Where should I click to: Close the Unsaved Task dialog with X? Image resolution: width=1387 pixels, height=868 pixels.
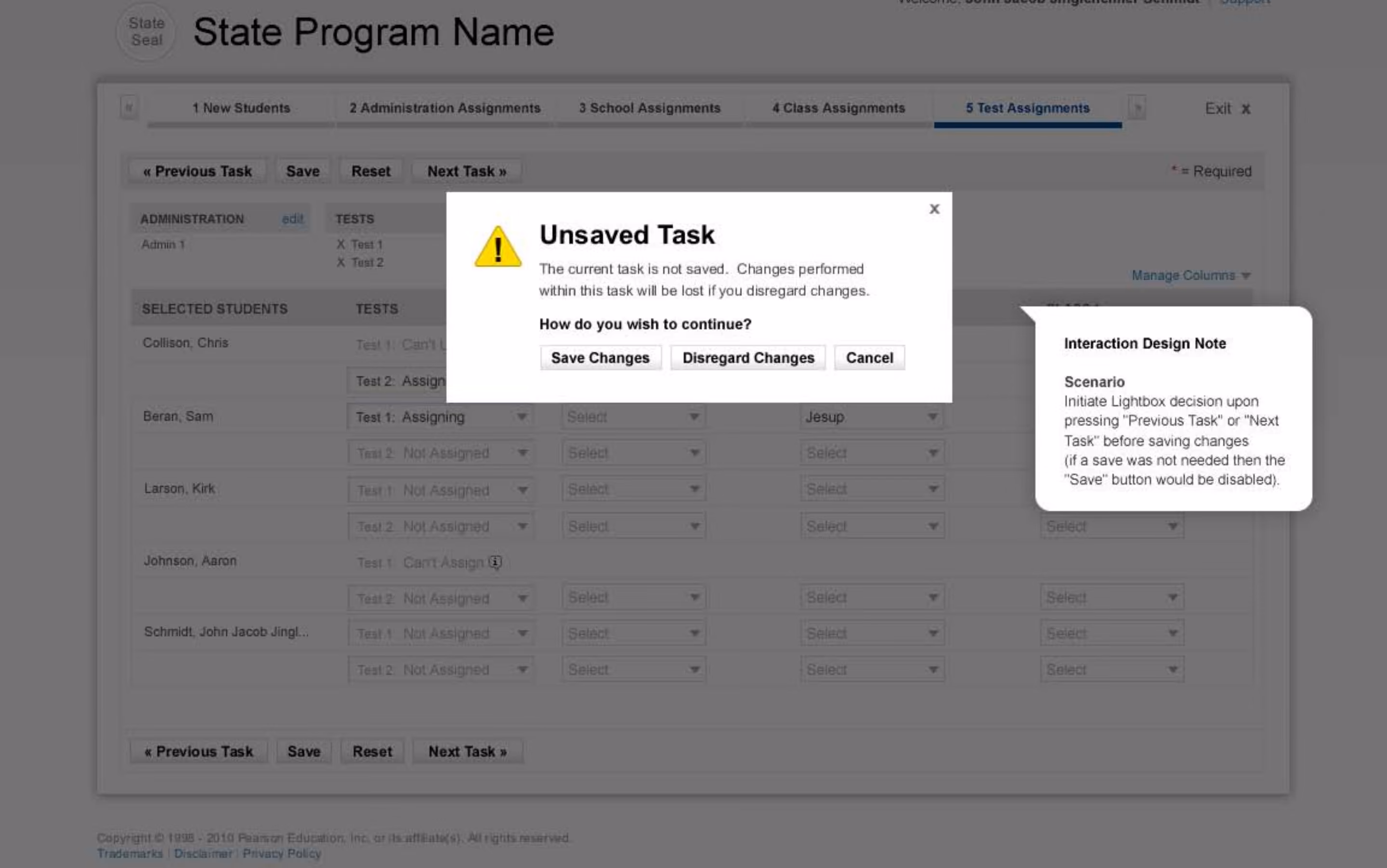click(x=934, y=209)
